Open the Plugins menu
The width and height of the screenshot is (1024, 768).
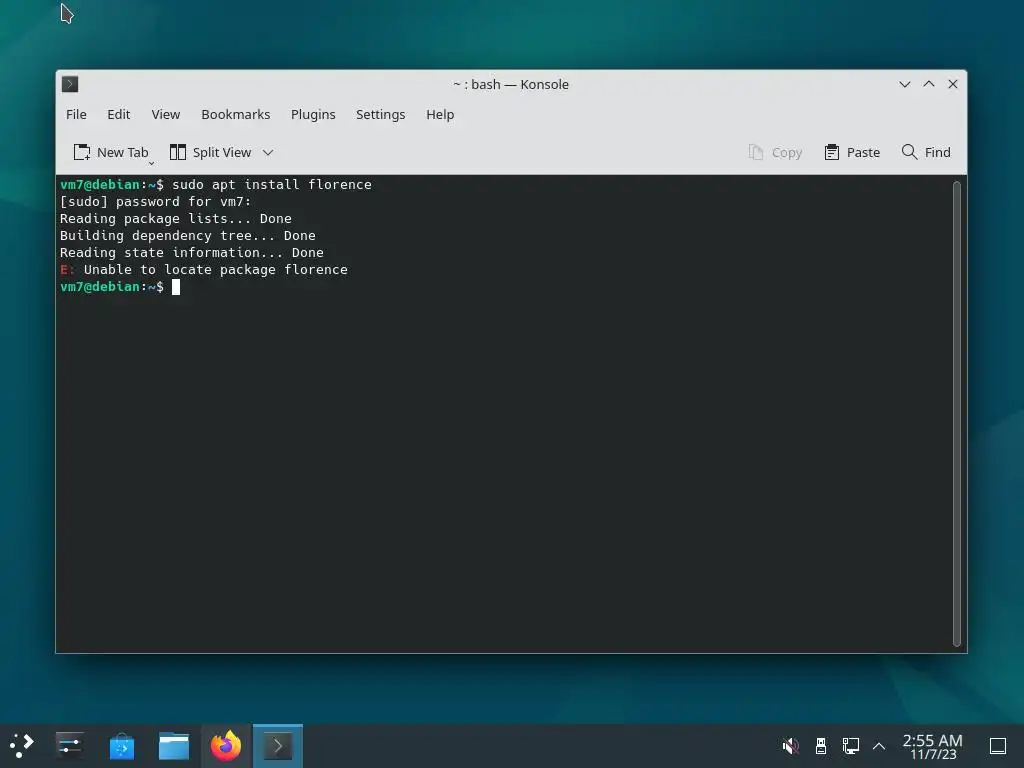coord(313,114)
